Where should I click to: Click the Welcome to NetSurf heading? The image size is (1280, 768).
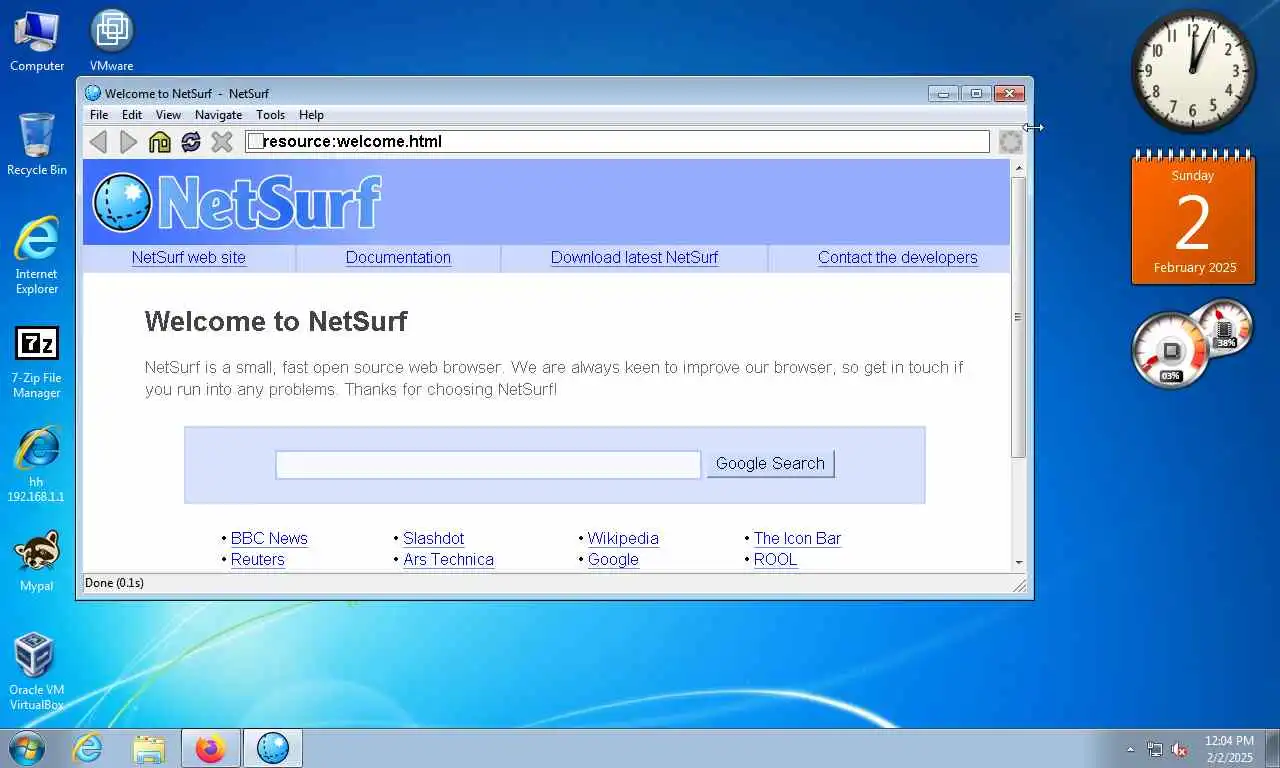276,321
